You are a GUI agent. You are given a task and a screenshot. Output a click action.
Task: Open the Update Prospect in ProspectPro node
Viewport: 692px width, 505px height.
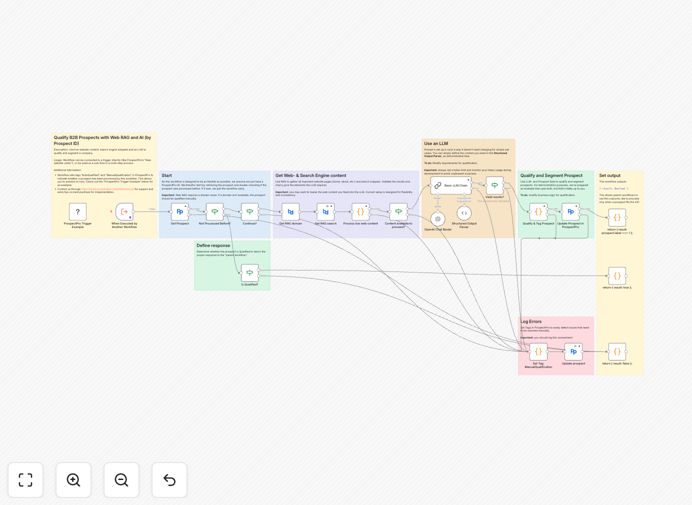[x=571, y=212]
